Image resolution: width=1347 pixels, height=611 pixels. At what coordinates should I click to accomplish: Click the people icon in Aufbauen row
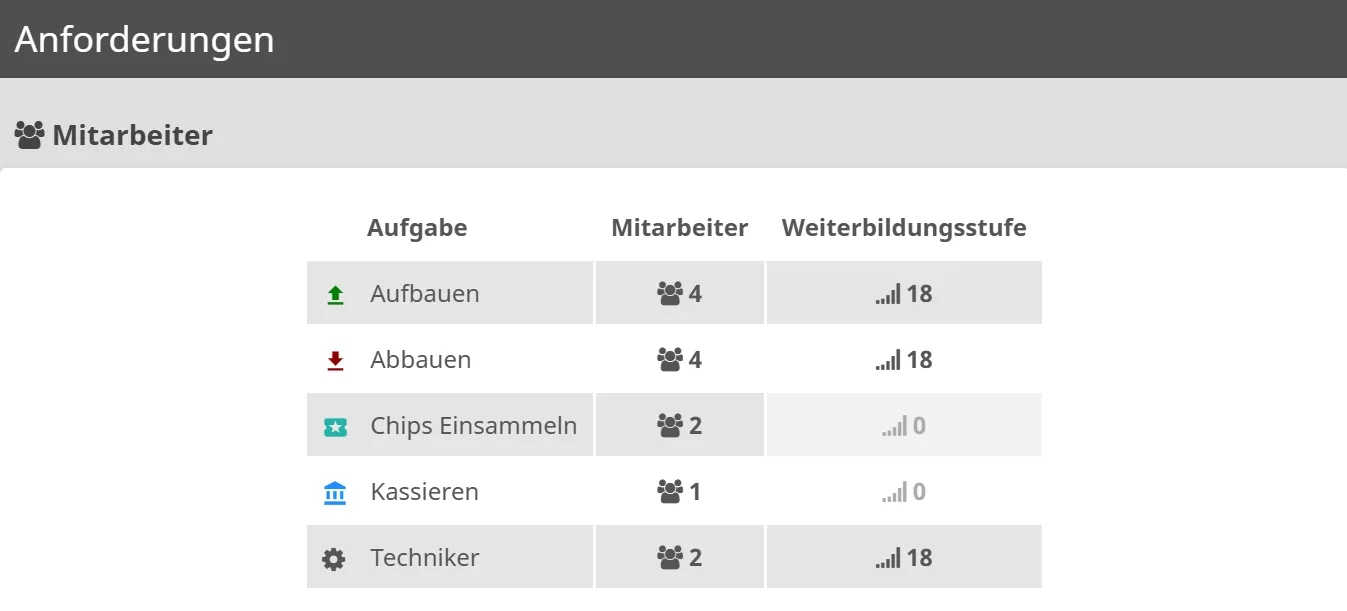[x=669, y=294]
